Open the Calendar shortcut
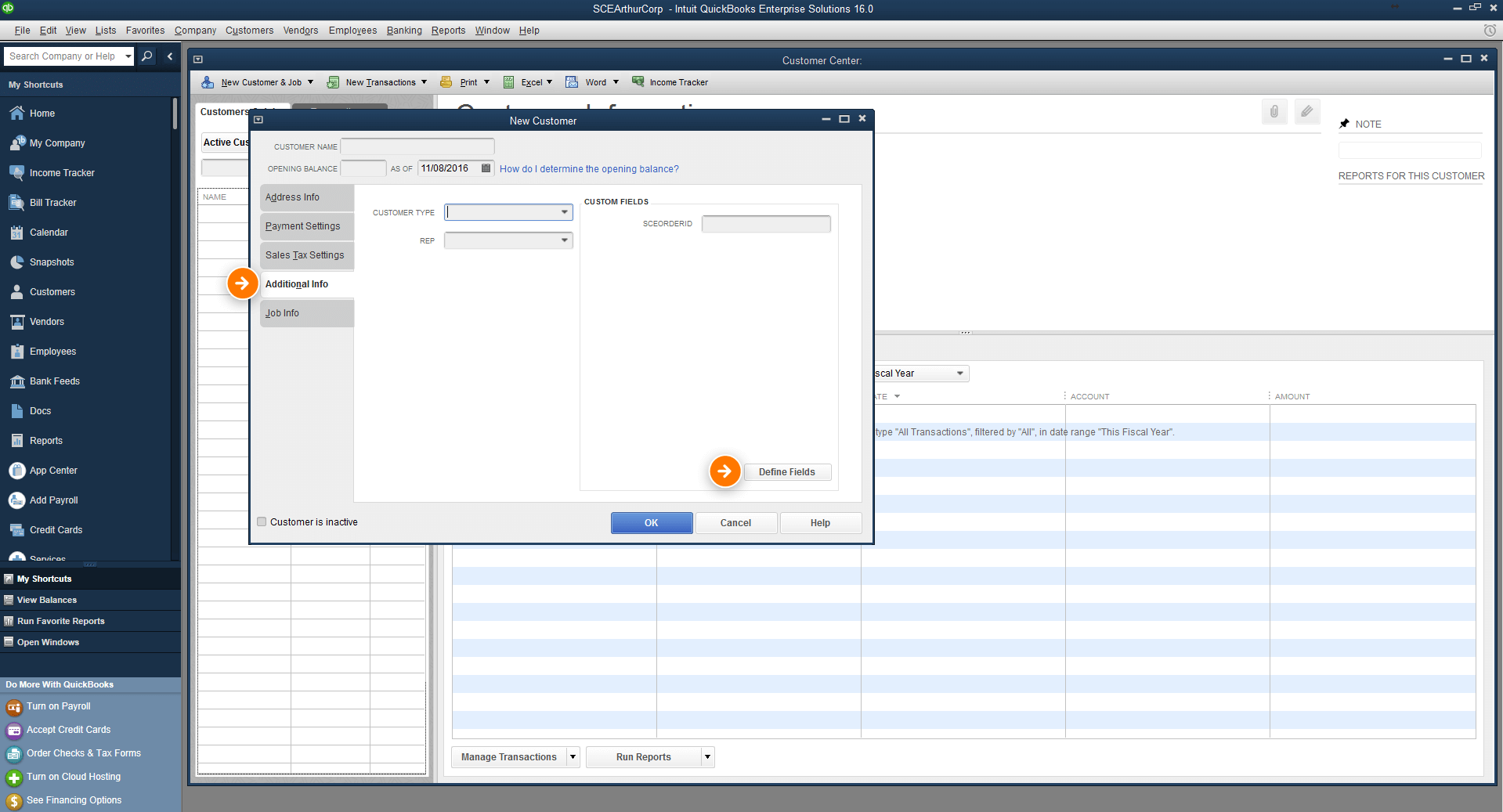The height and width of the screenshot is (812, 1503). pos(49,233)
